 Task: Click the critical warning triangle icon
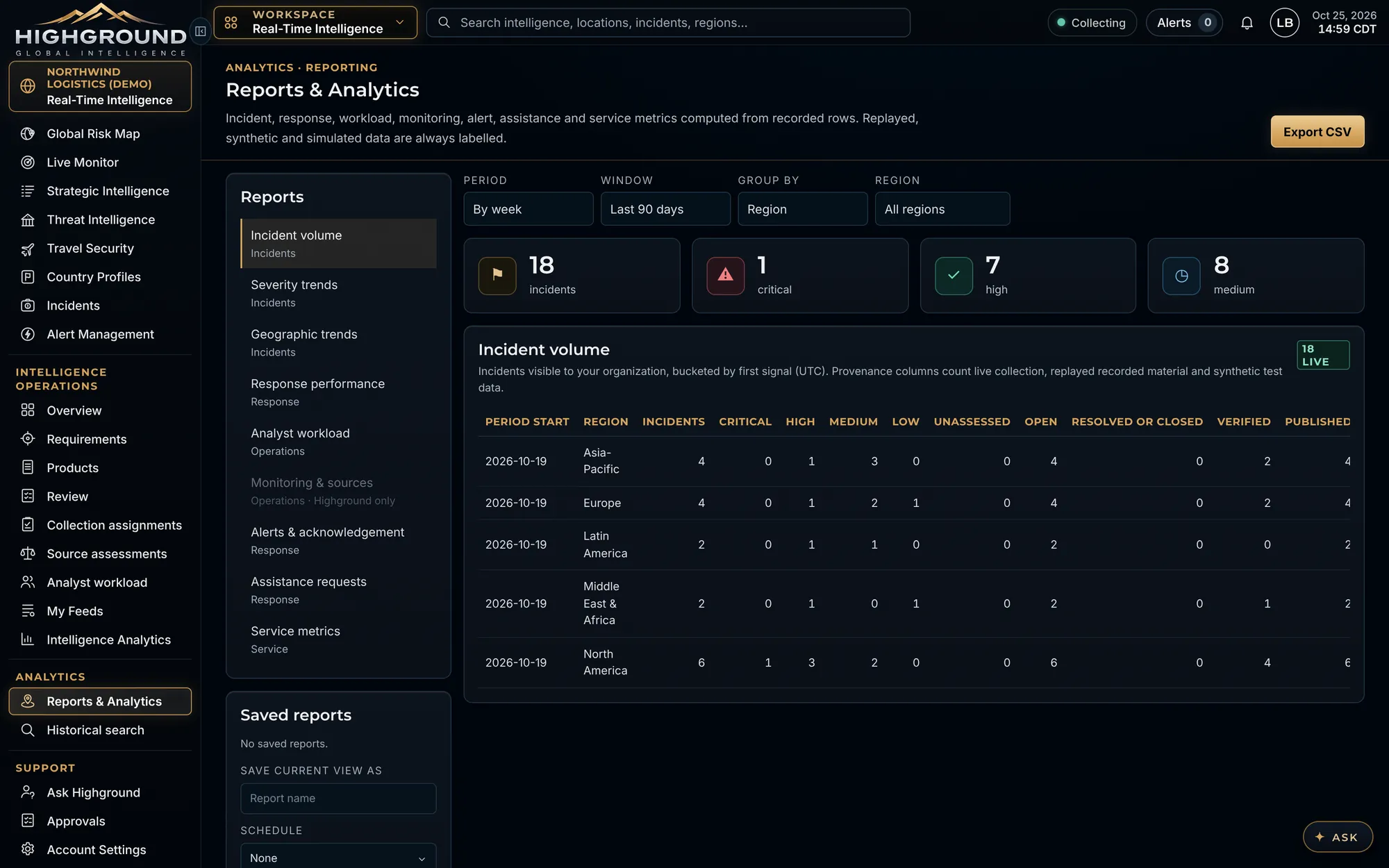click(725, 276)
